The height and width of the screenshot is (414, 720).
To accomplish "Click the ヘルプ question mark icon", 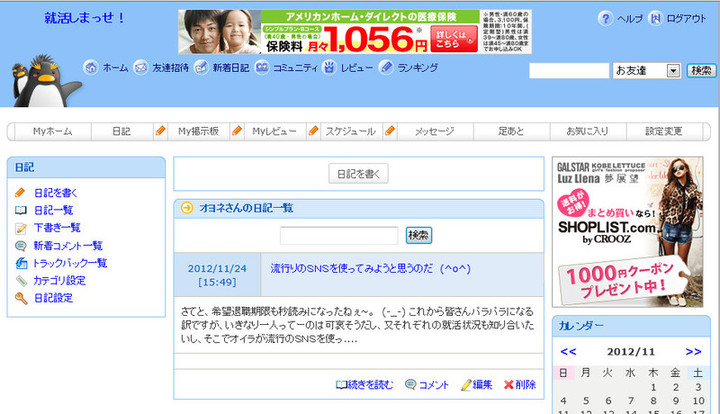I will [605, 19].
